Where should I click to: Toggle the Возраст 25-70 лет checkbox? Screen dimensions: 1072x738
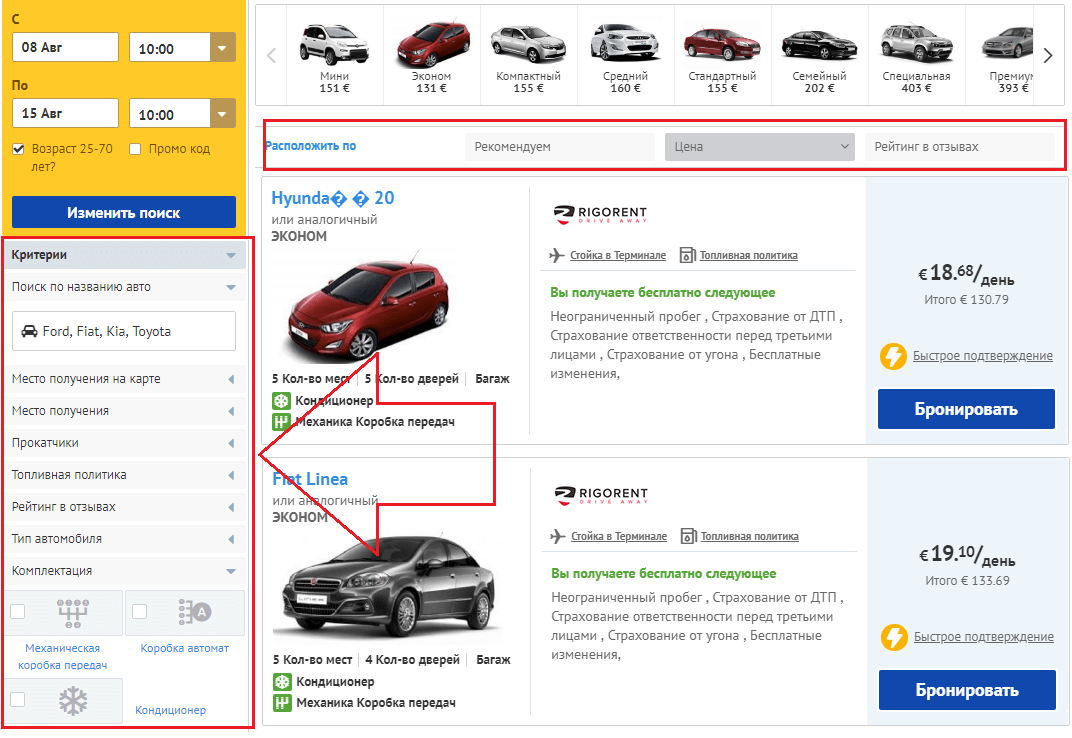(x=18, y=148)
